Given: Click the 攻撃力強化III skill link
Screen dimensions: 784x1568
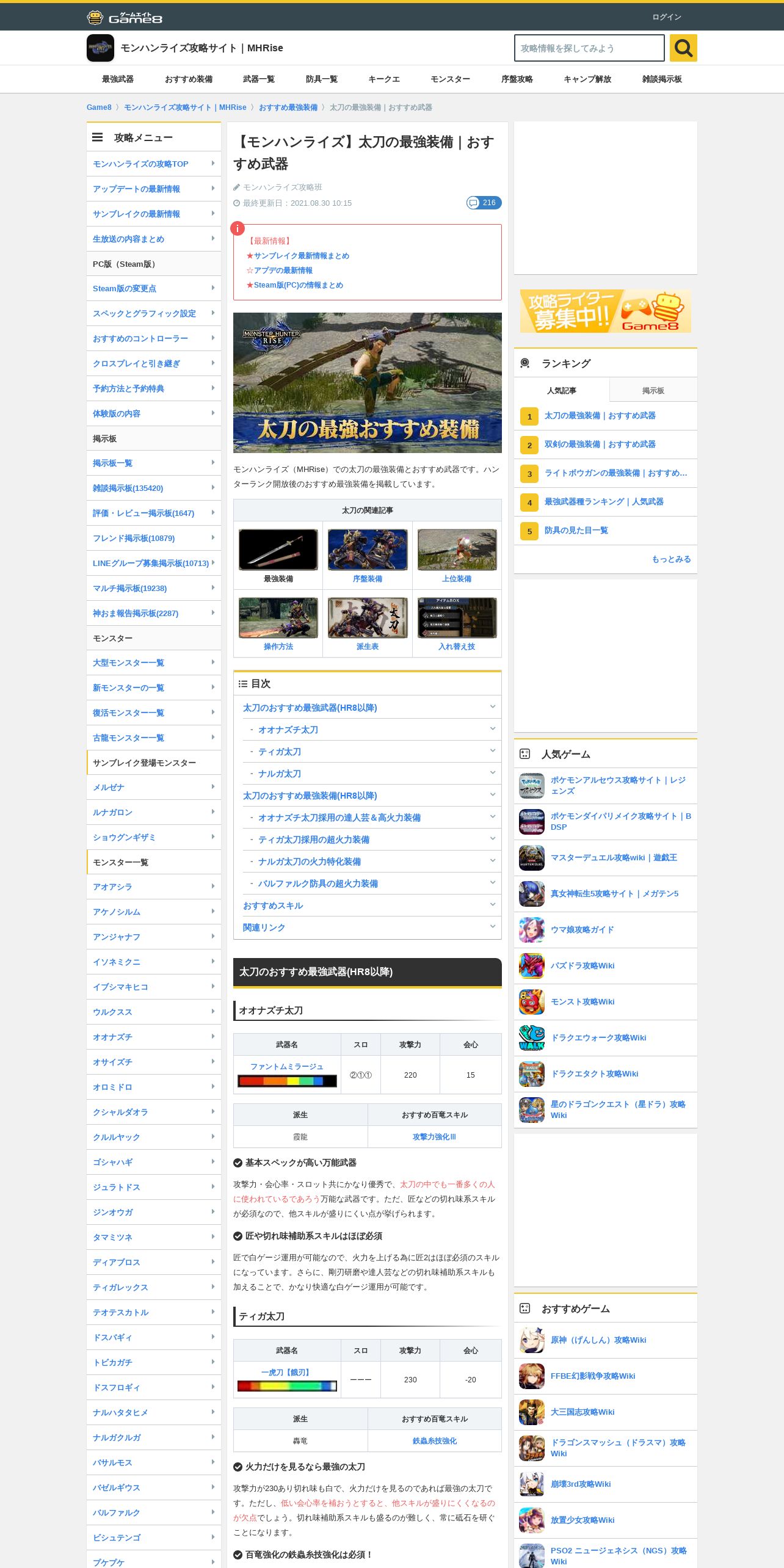Looking at the screenshot, I should pyautogui.click(x=434, y=1137).
